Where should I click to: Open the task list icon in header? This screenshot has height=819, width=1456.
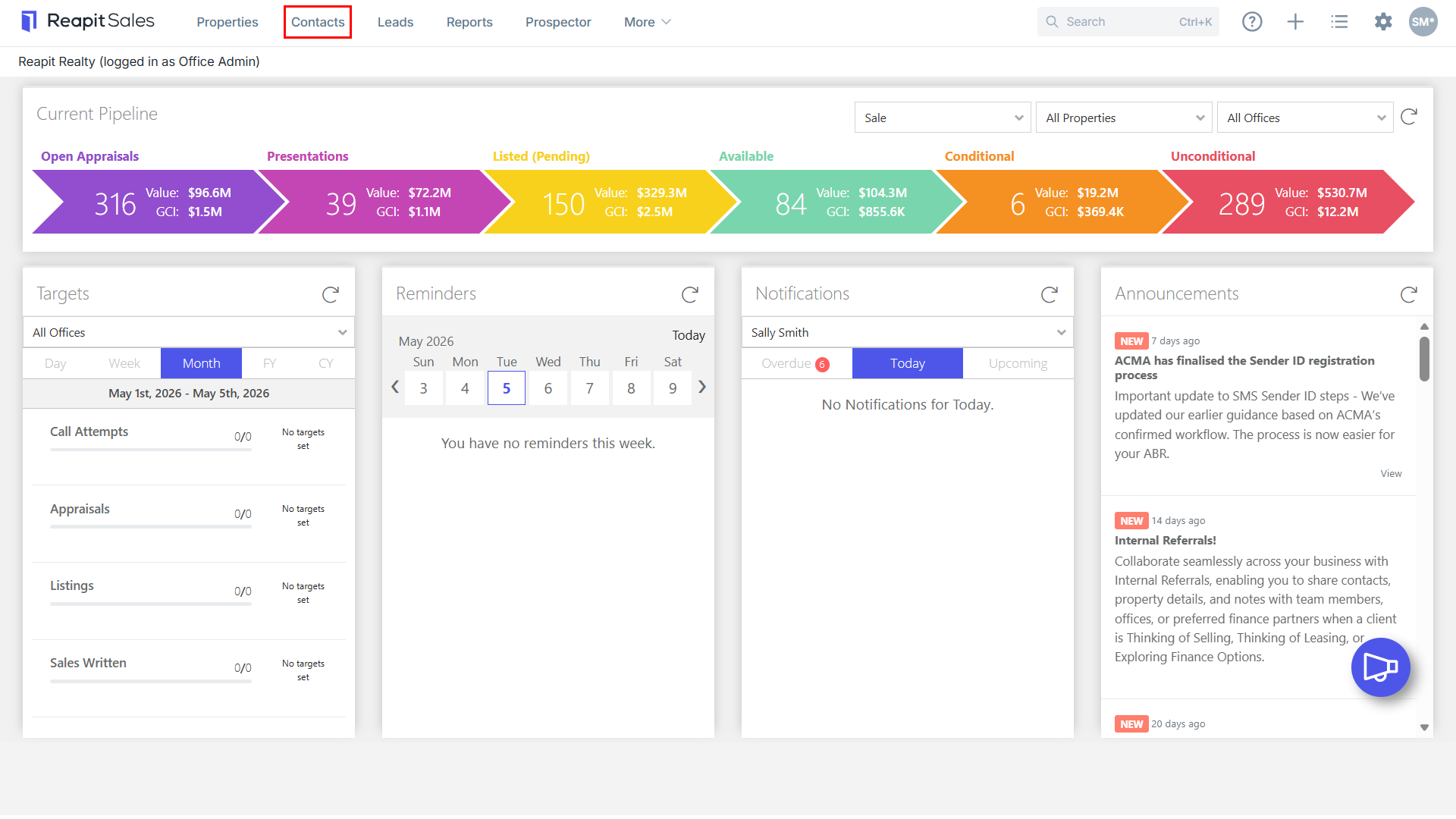(1339, 22)
